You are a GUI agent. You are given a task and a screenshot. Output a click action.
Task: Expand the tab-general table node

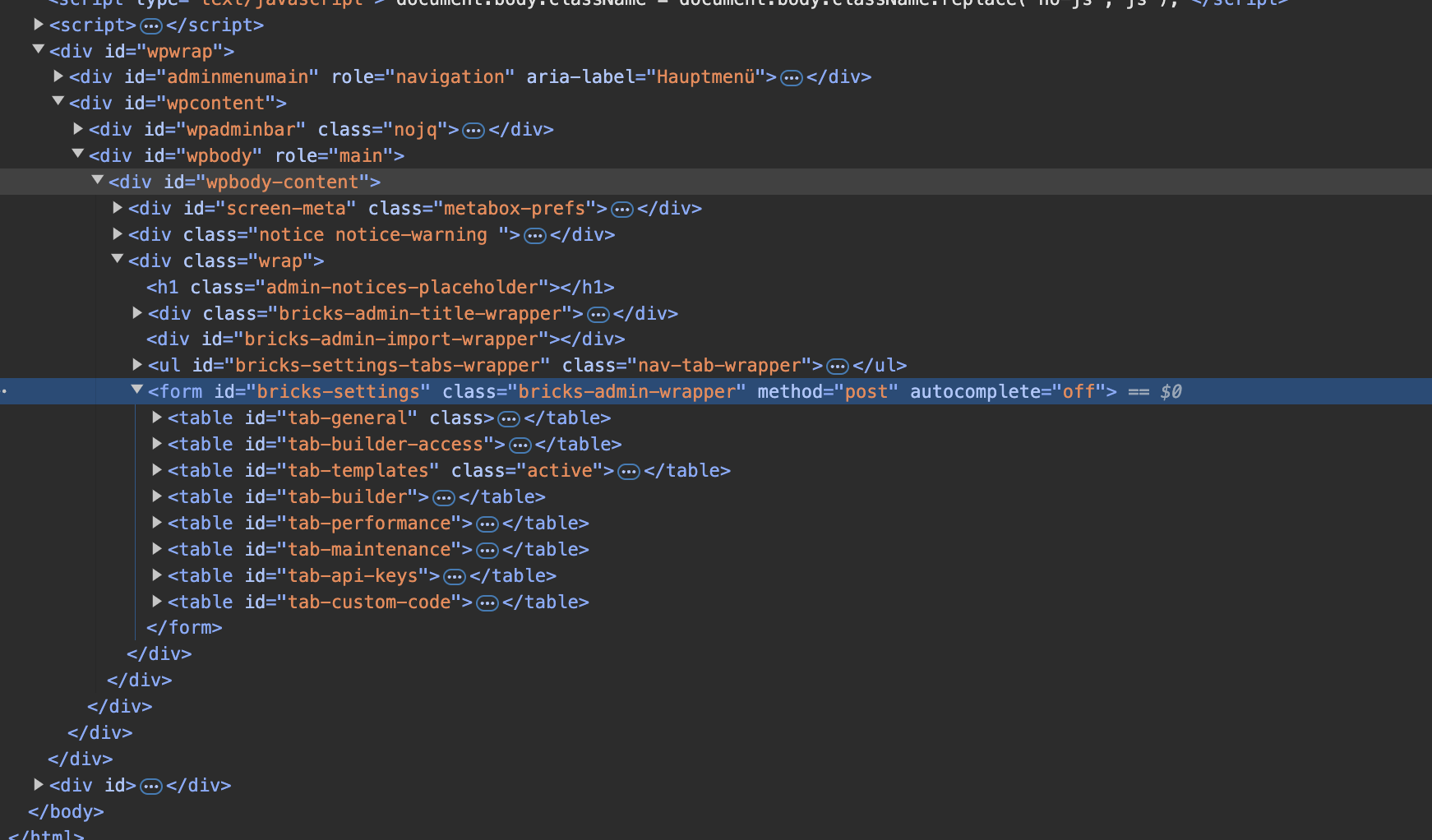(x=156, y=417)
